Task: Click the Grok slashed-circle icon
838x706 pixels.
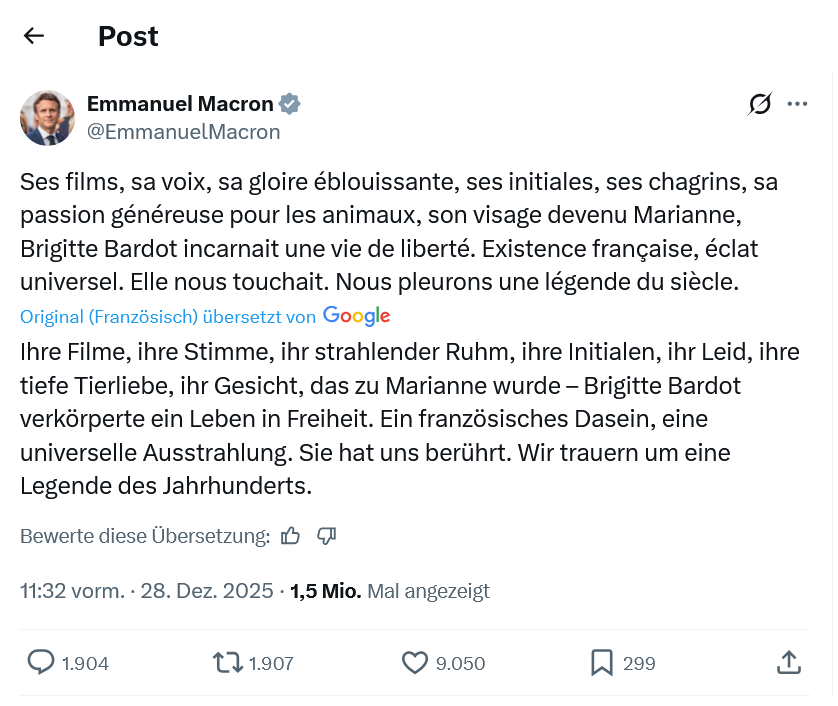Action: pyautogui.click(x=760, y=104)
